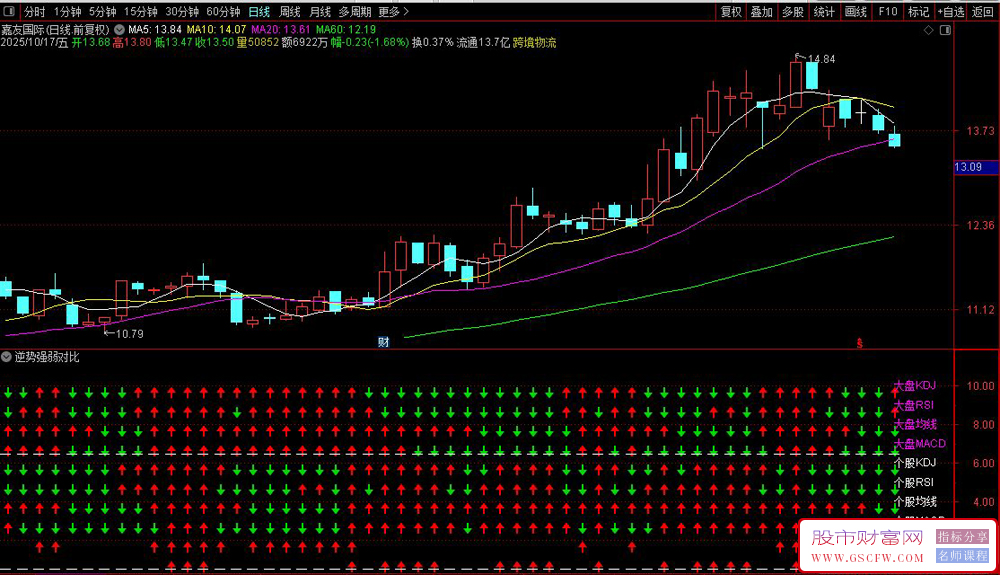The height and width of the screenshot is (575, 1000).
Task: Expand the 更多 periods menu
Action: (394, 12)
